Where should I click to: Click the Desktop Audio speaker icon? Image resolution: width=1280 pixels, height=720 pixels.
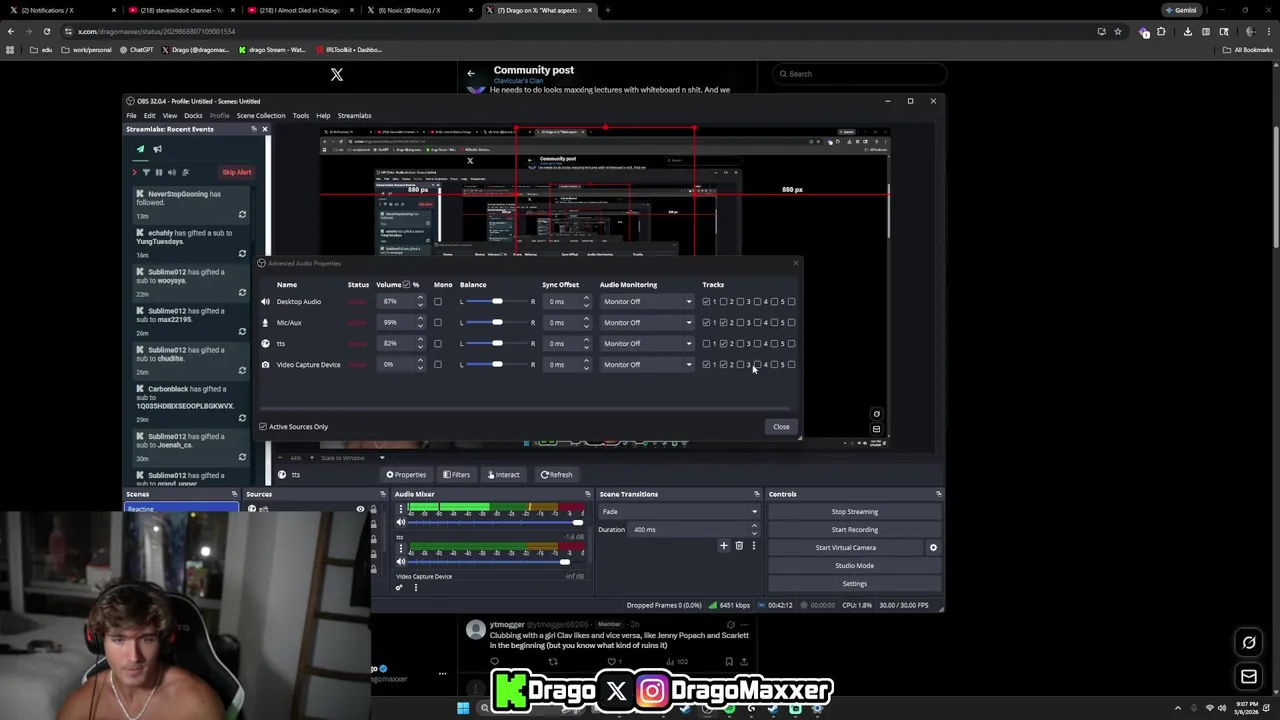(x=265, y=301)
